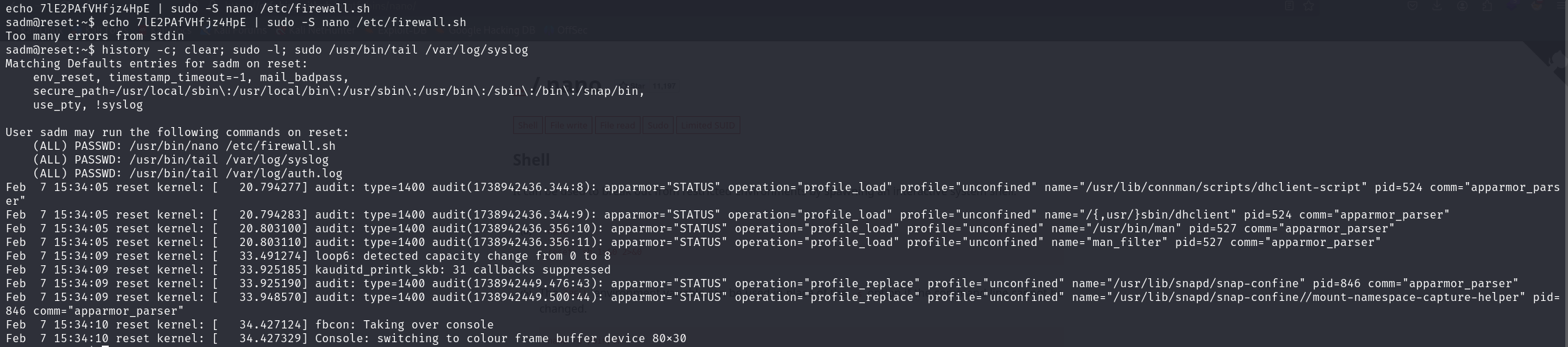Image resolution: width=1568 pixels, height=347 pixels.
Task: Show the browser downloads panel
Action: [x=1438, y=6]
